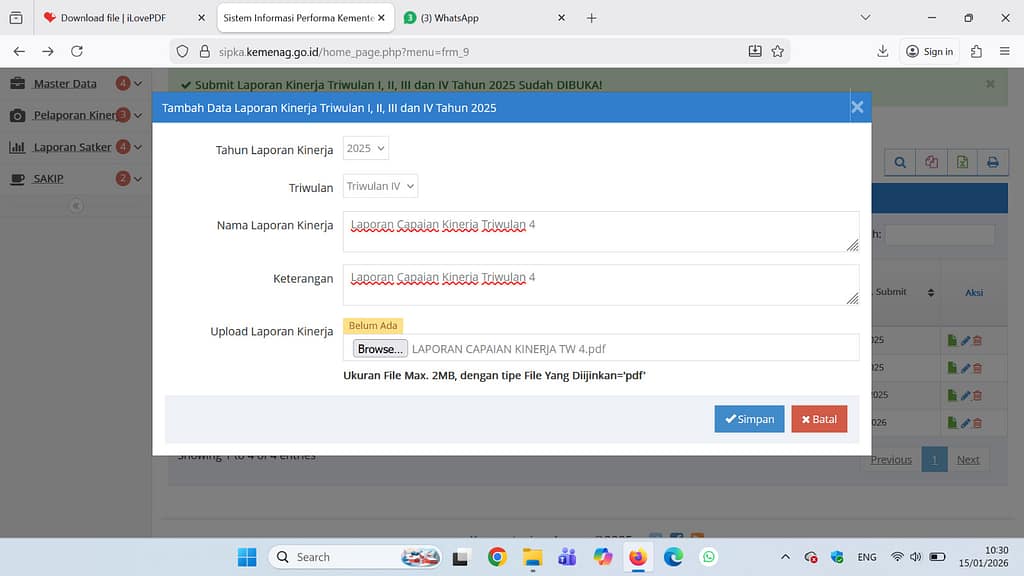
Task: Click the Simpan save button
Action: click(749, 419)
